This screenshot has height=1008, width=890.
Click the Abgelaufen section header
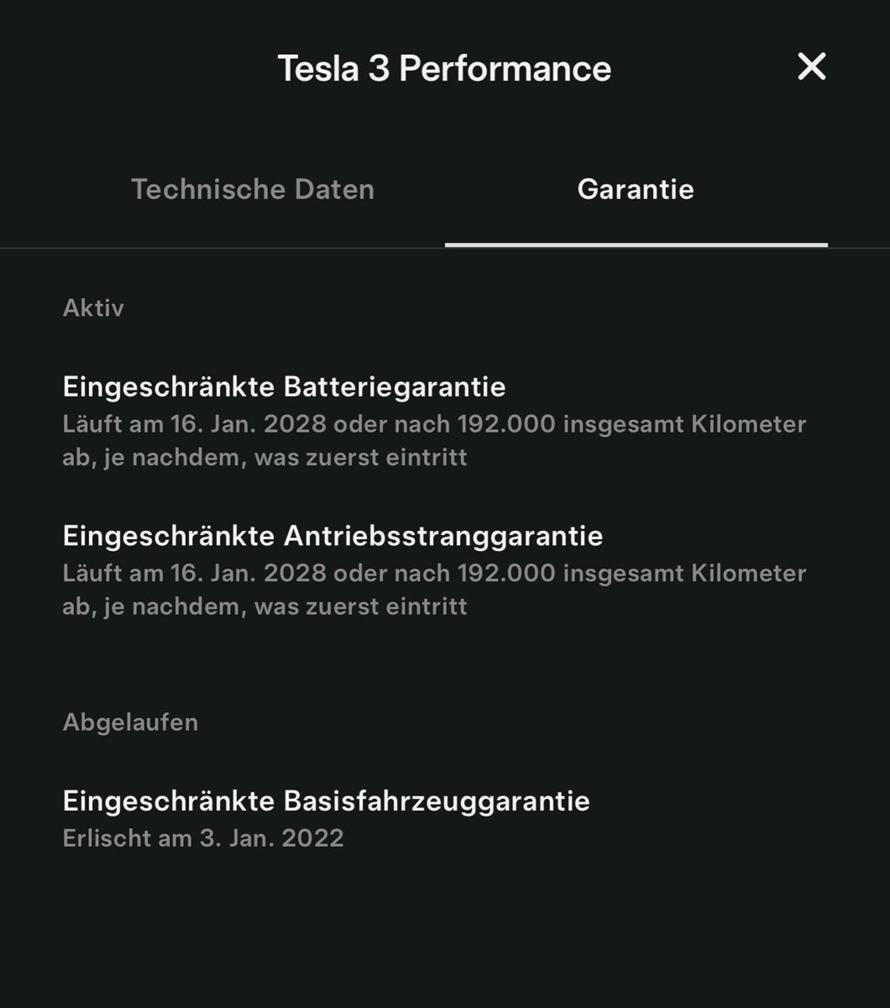click(130, 722)
